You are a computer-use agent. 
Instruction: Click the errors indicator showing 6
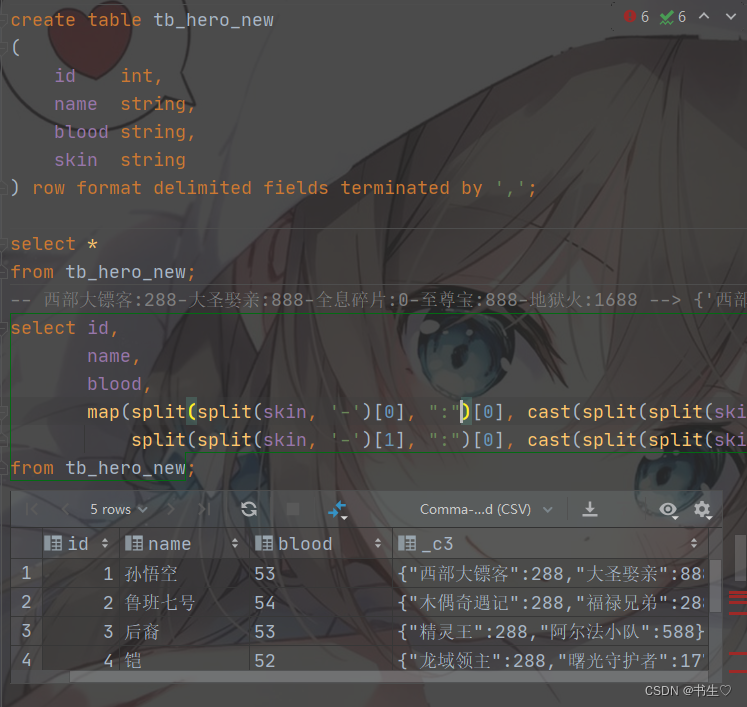[x=636, y=17]
